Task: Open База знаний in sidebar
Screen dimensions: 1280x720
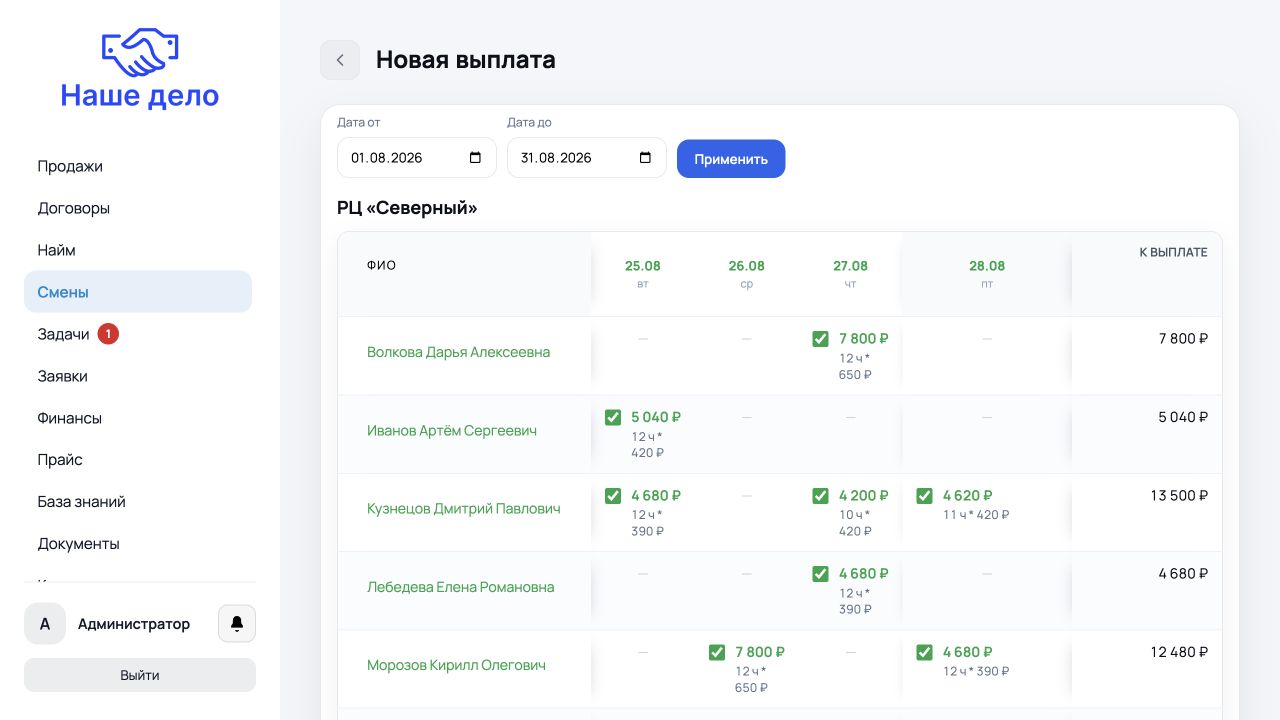Action: pyautogui.click(x=138, y=502)
